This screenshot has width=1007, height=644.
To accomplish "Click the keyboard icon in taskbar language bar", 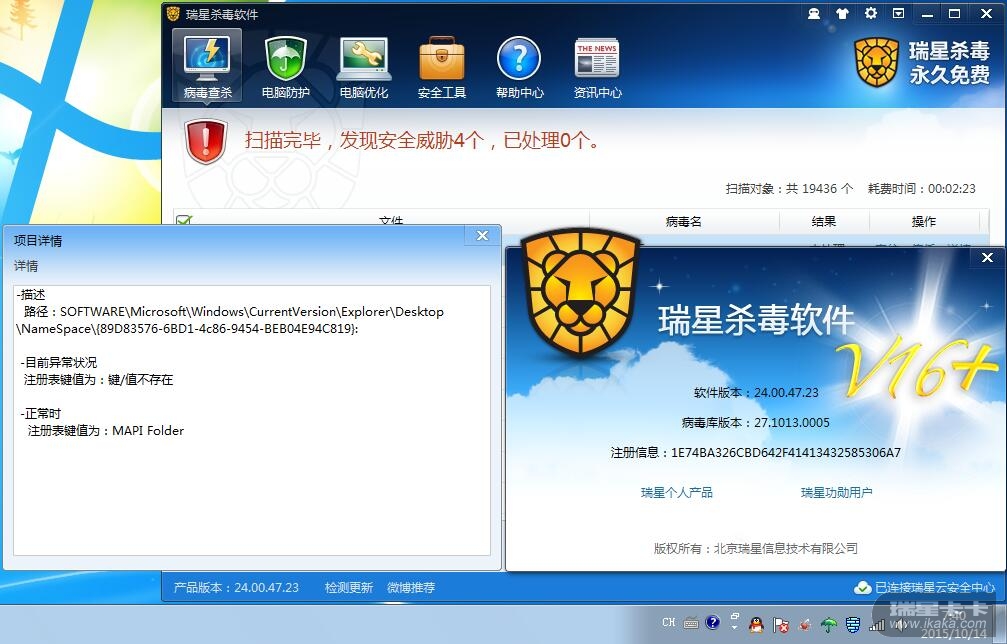I will tap(691, 622).
